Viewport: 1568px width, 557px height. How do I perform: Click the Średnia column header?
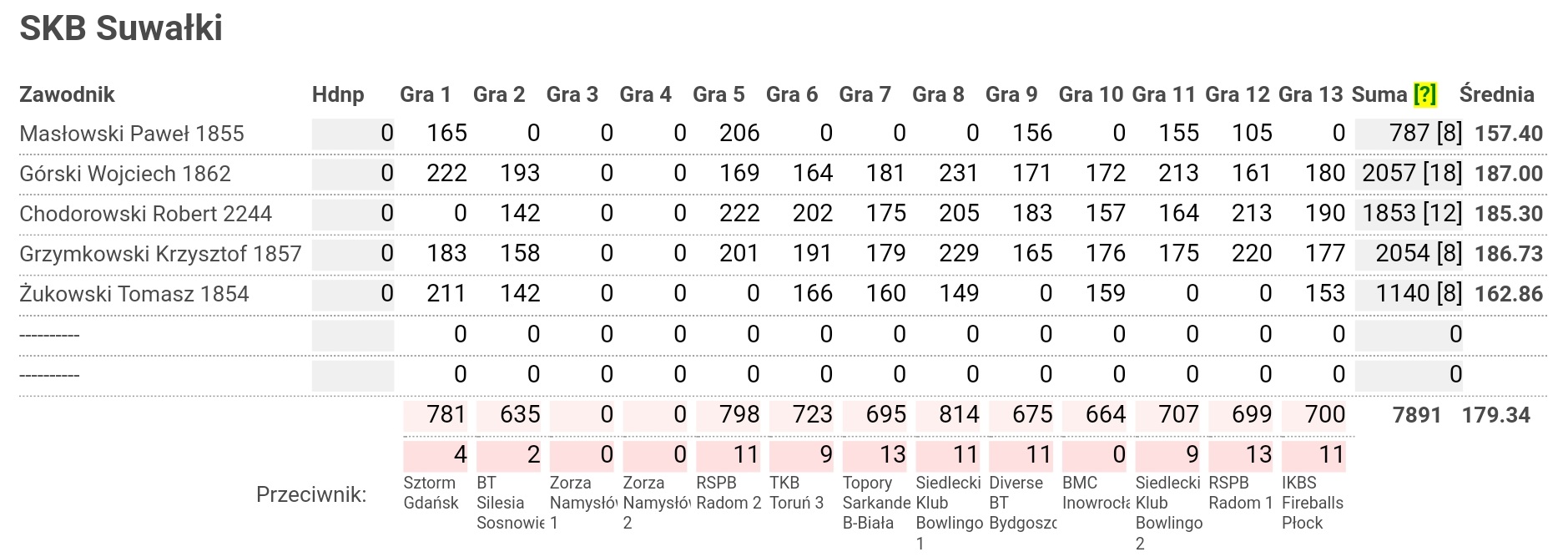coord(1496,94)
